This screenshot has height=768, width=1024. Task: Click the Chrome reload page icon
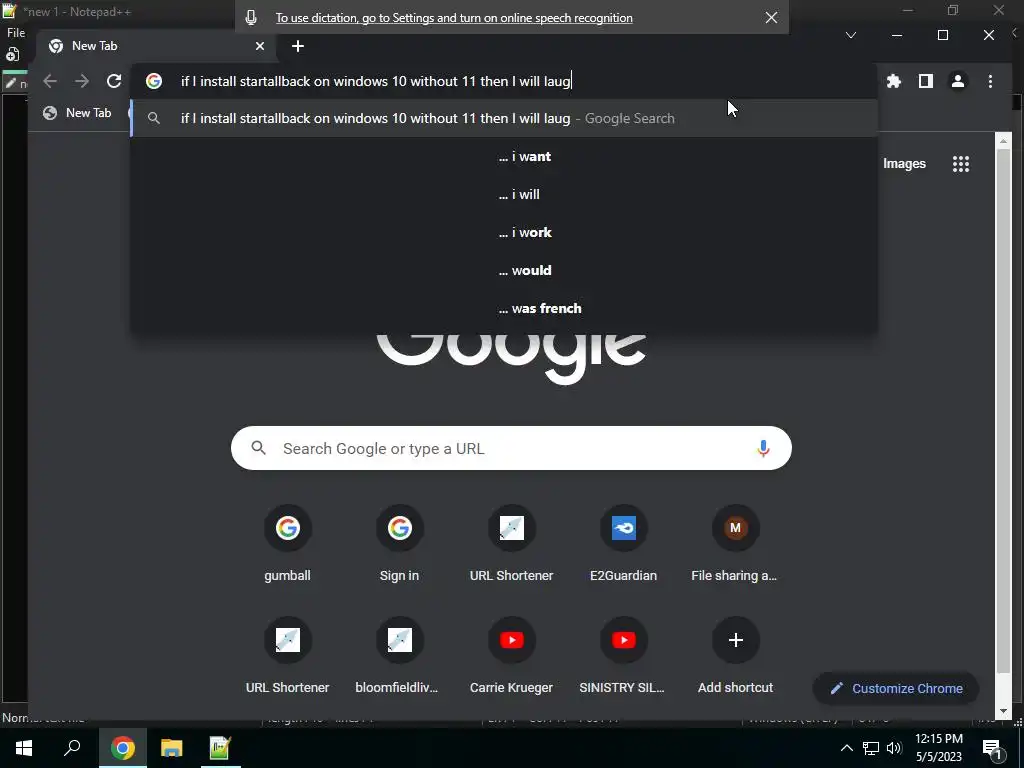coord(114,81)
